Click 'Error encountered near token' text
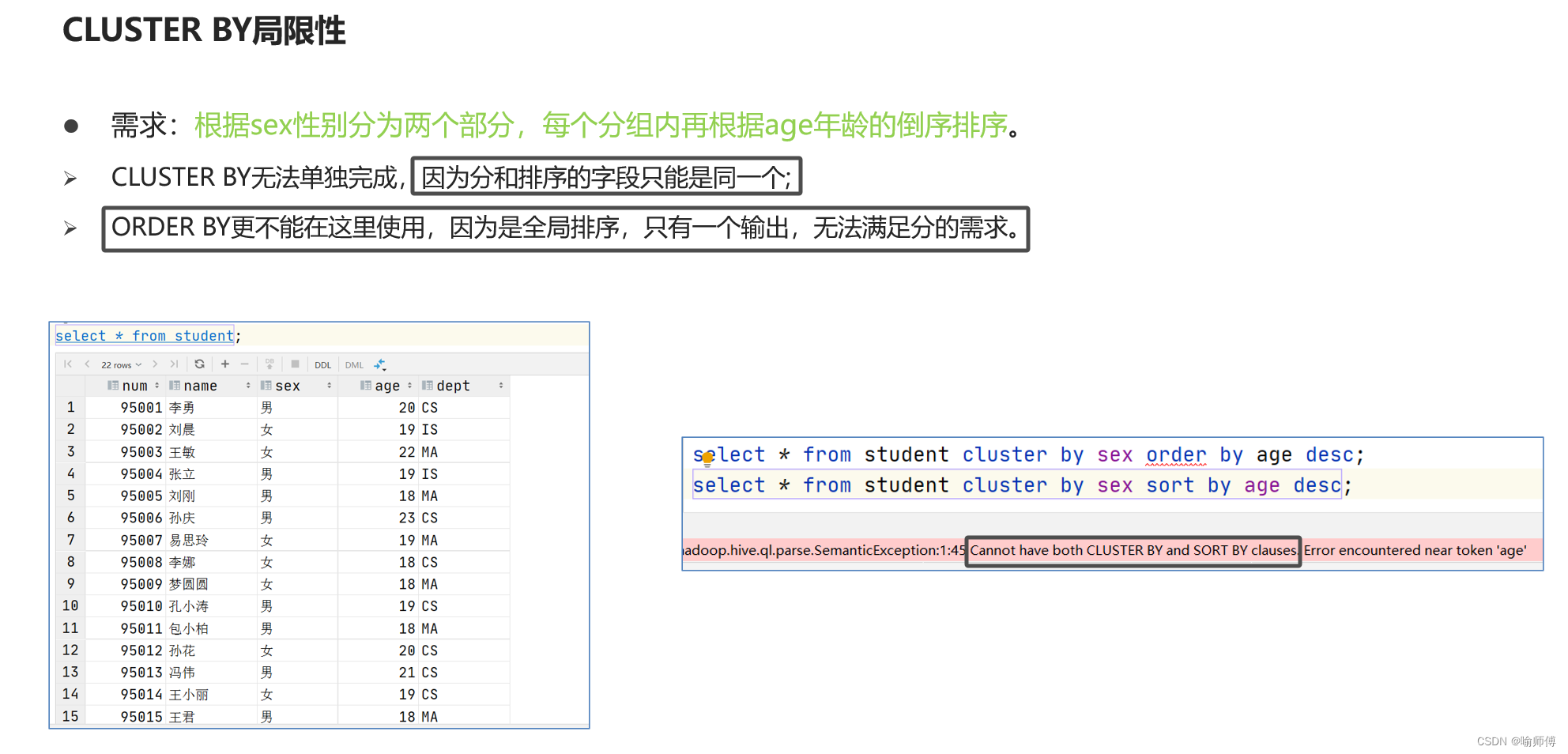Screen dimensions: 1568x754 pyautogui.click(x=1399, y=550)
